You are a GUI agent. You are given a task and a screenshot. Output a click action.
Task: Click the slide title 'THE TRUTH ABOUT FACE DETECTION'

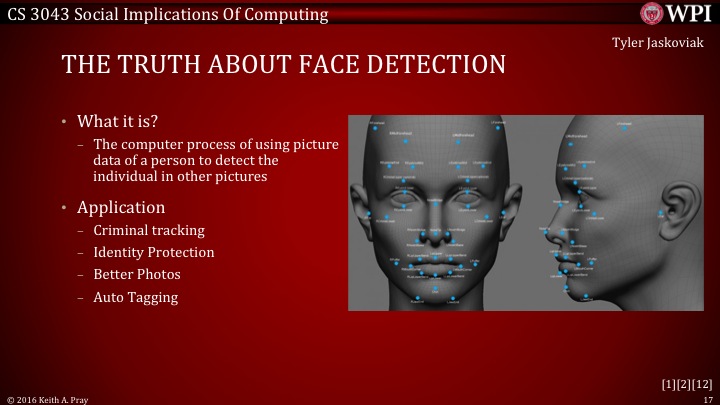[284, 64]
